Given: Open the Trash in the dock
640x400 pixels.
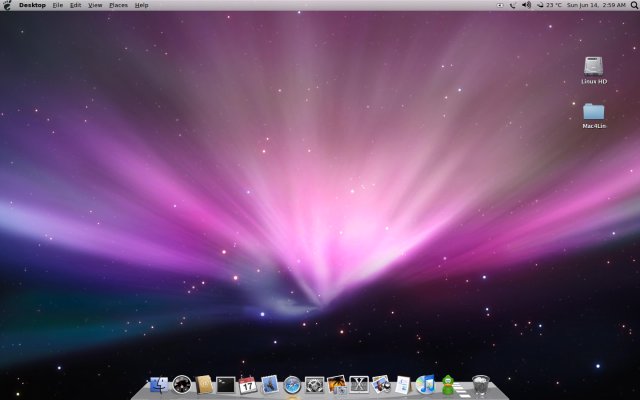Looking at the screenshot, I should point(481,384).
